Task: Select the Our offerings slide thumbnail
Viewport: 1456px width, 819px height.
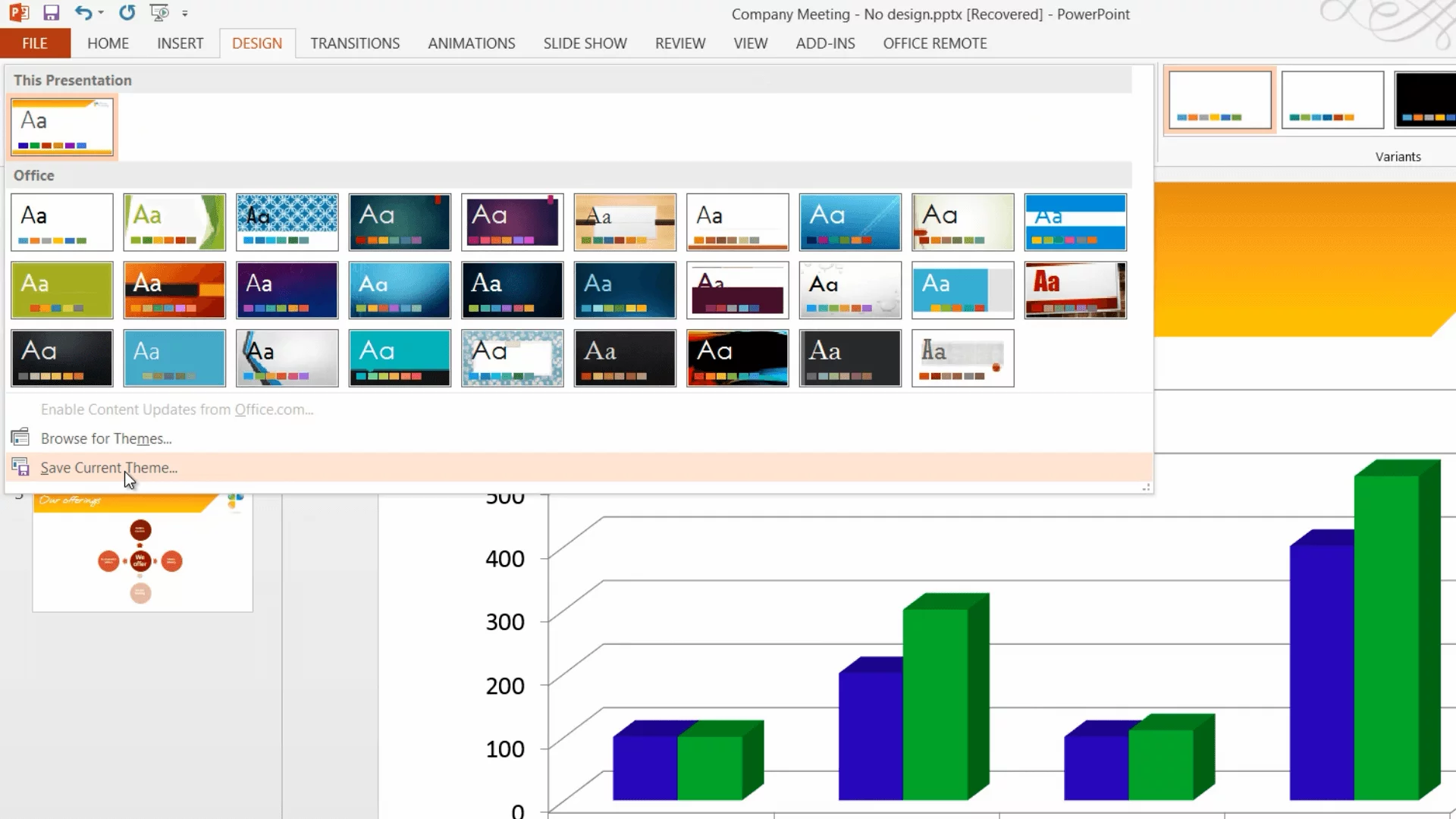Action: [143, 554]
